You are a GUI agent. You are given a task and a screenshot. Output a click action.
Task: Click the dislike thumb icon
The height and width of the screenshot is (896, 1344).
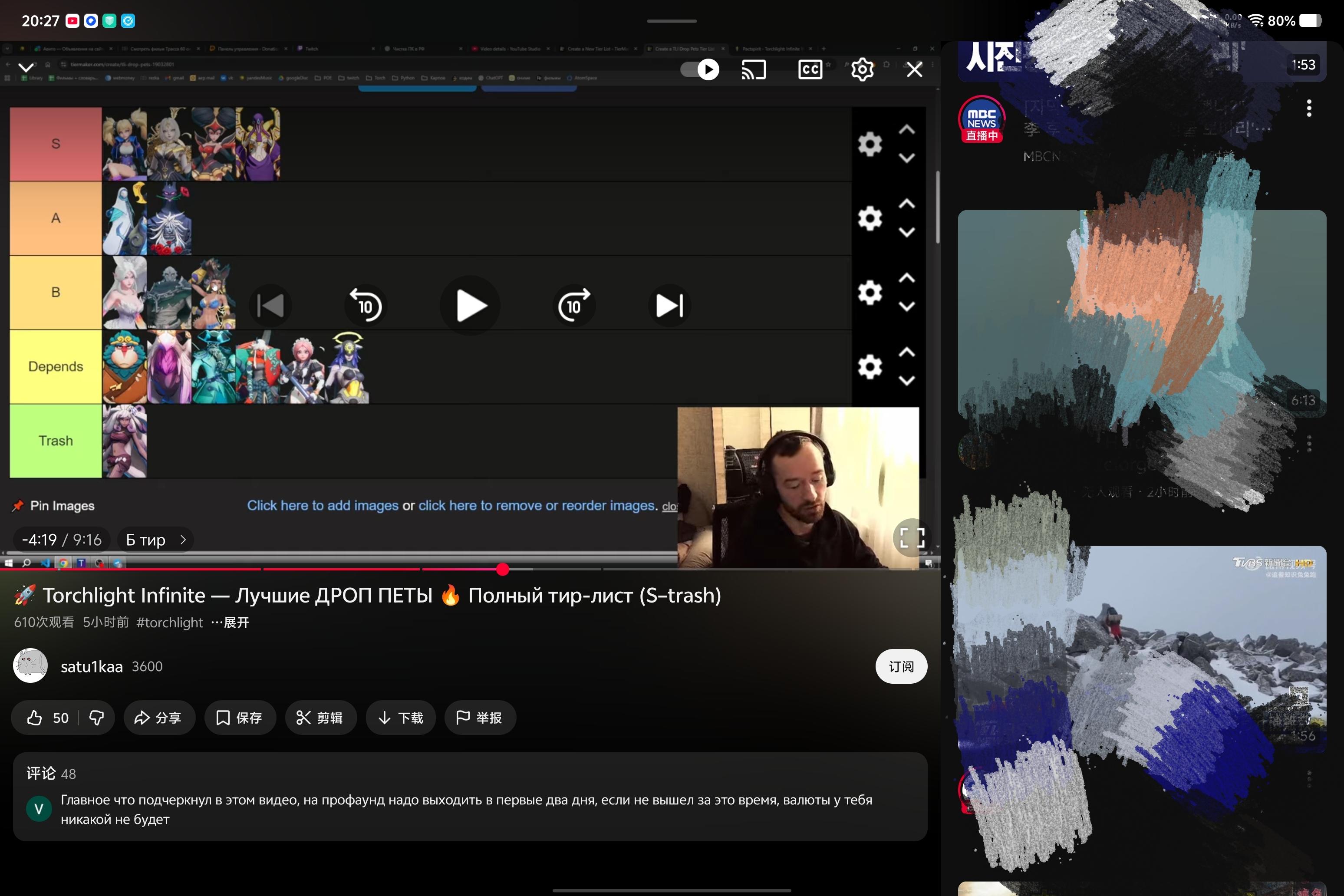pos(96,718)
